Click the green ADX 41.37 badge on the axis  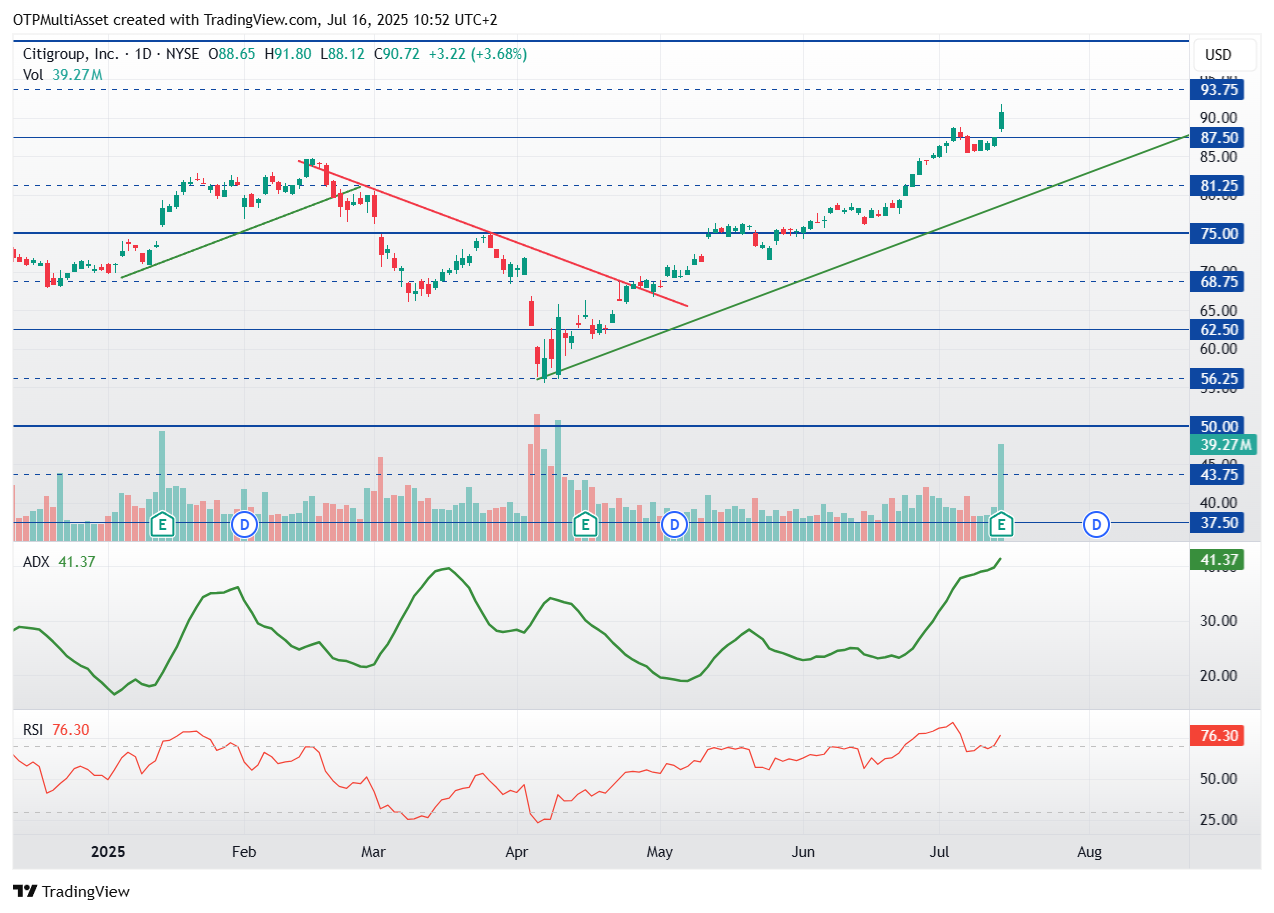point(1218,561)
